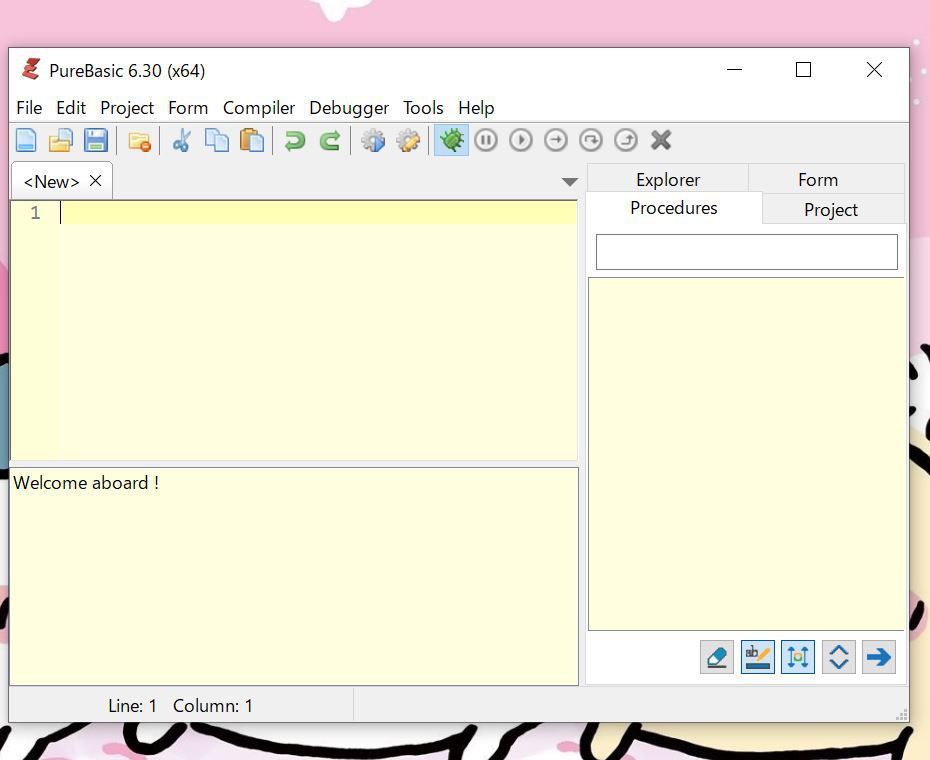930x760 pixels.
Task: Click the Paste clipboard icon
Action: (x=252, y=141)
